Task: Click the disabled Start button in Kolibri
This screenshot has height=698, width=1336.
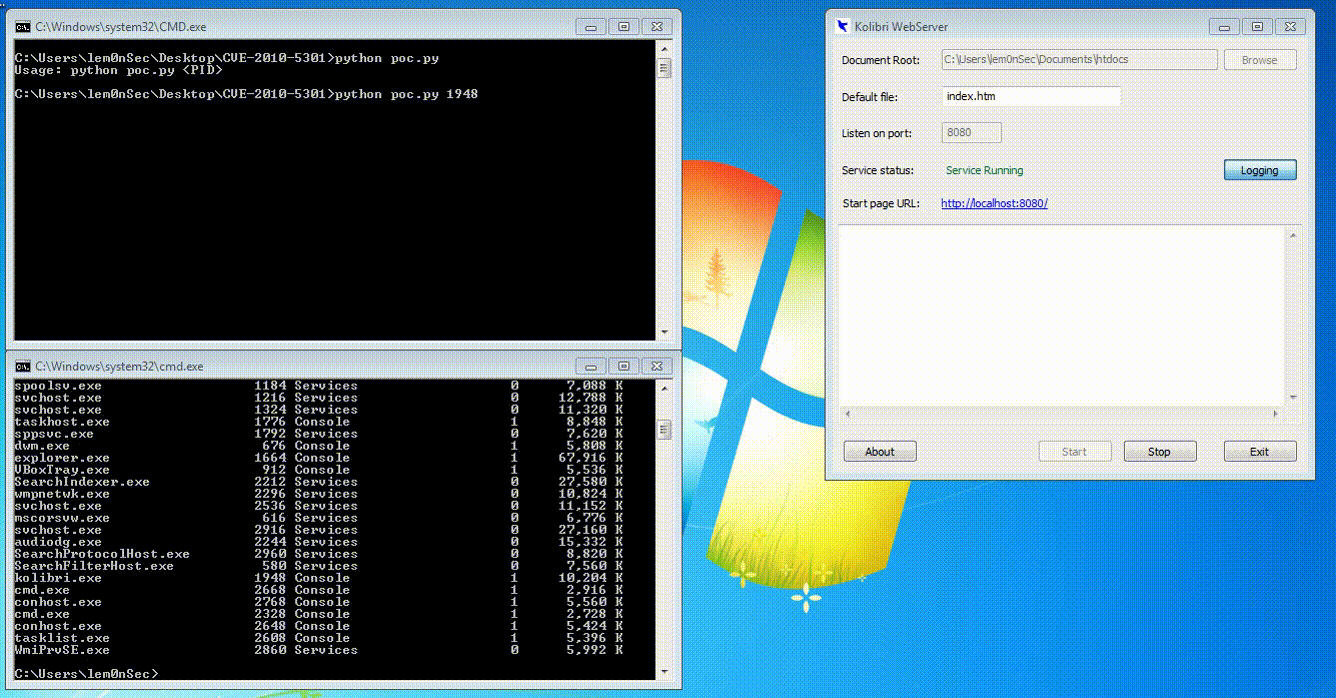Action: point(1075,452)
